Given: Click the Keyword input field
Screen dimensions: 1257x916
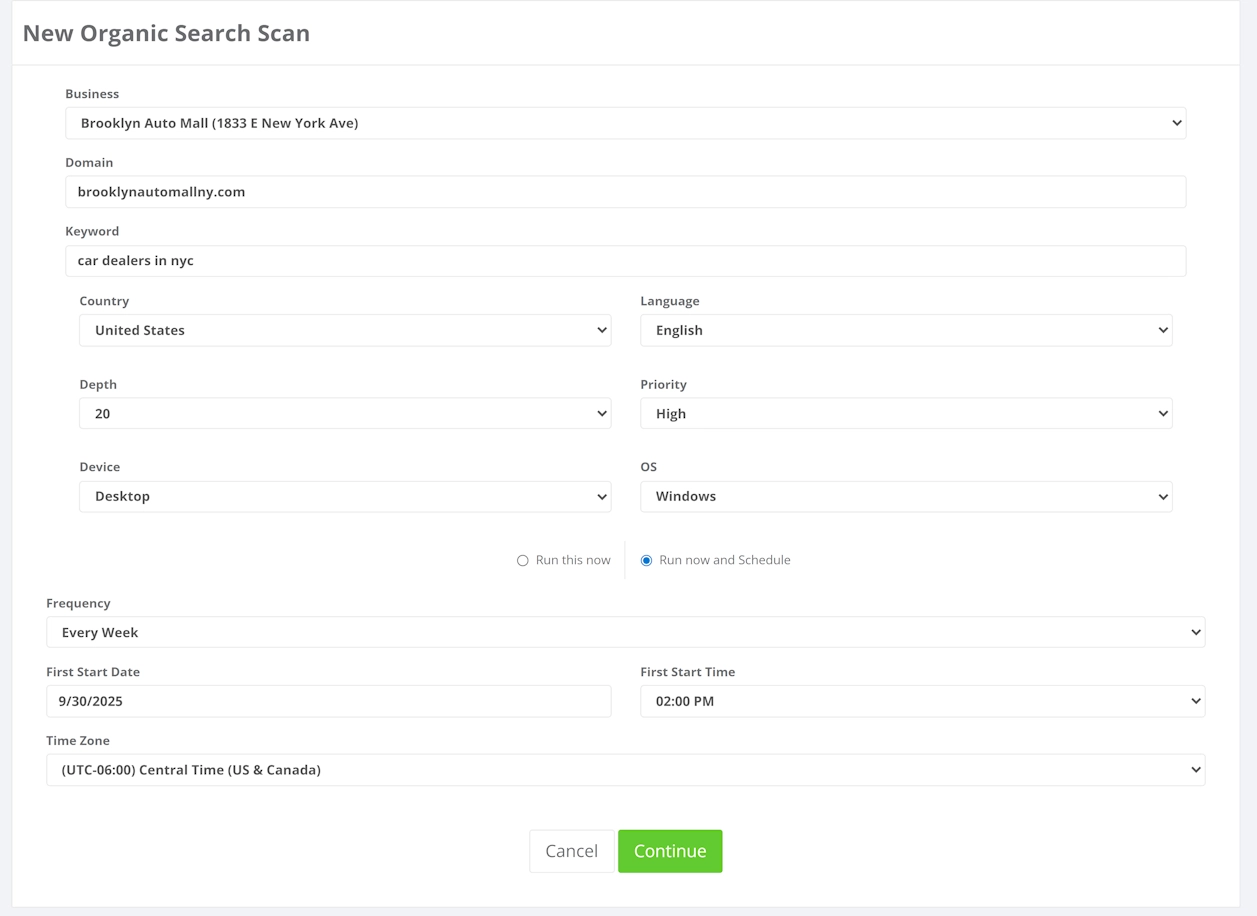Looking at the screenshot, I should point(625,261).
